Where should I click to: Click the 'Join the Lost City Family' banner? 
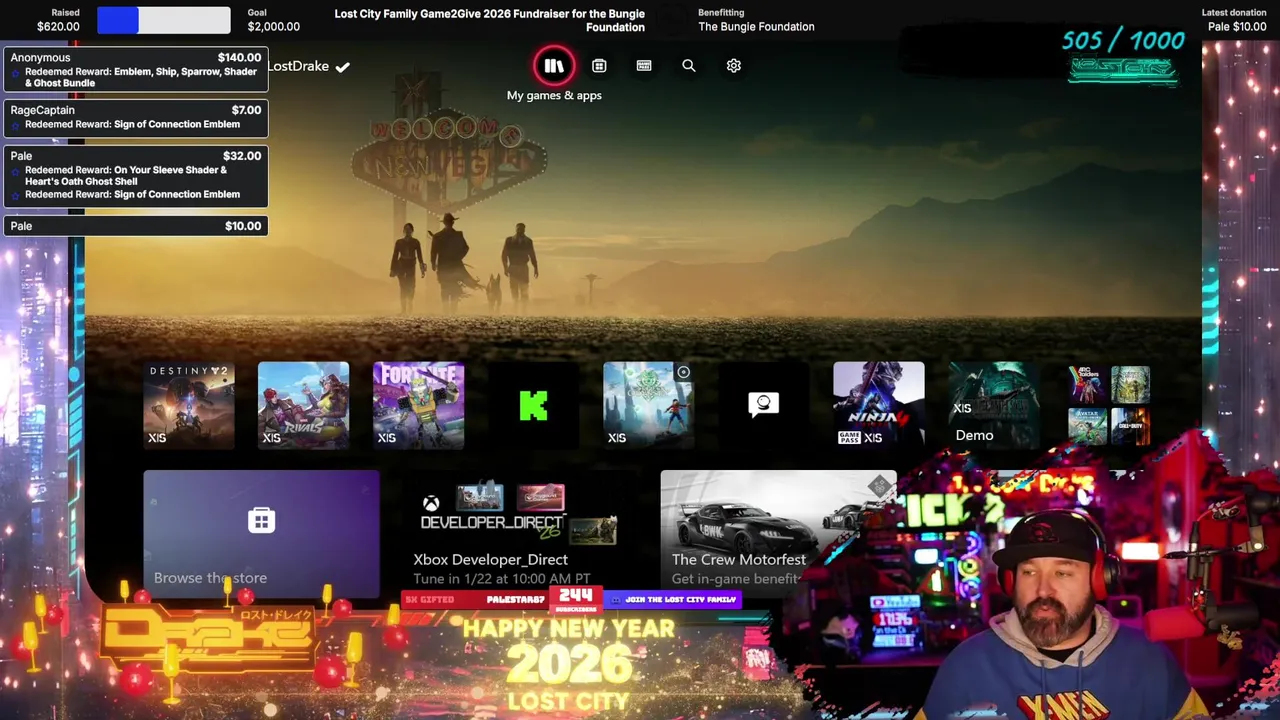[674, 600]
